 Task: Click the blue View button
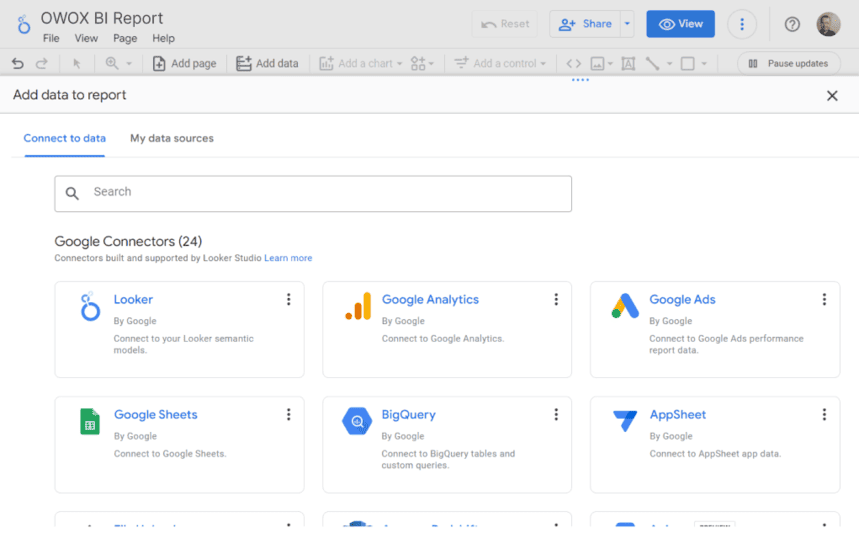tap(680, 24)
